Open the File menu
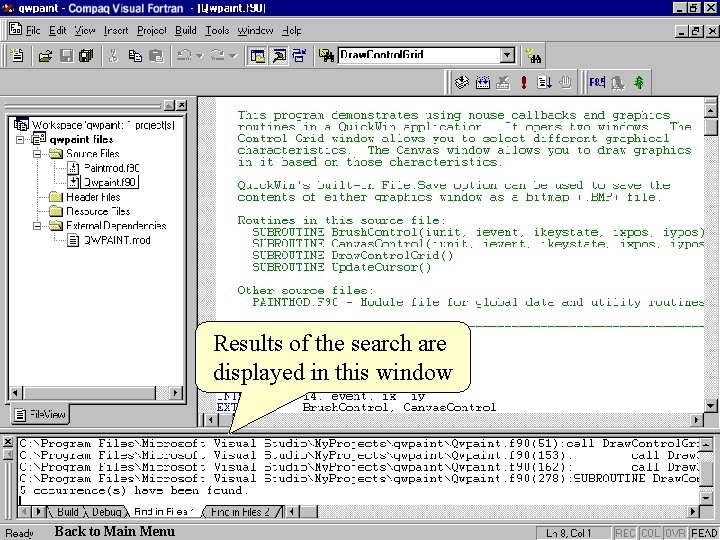This screenshot has width=720, height=540. tap(33, 30)
